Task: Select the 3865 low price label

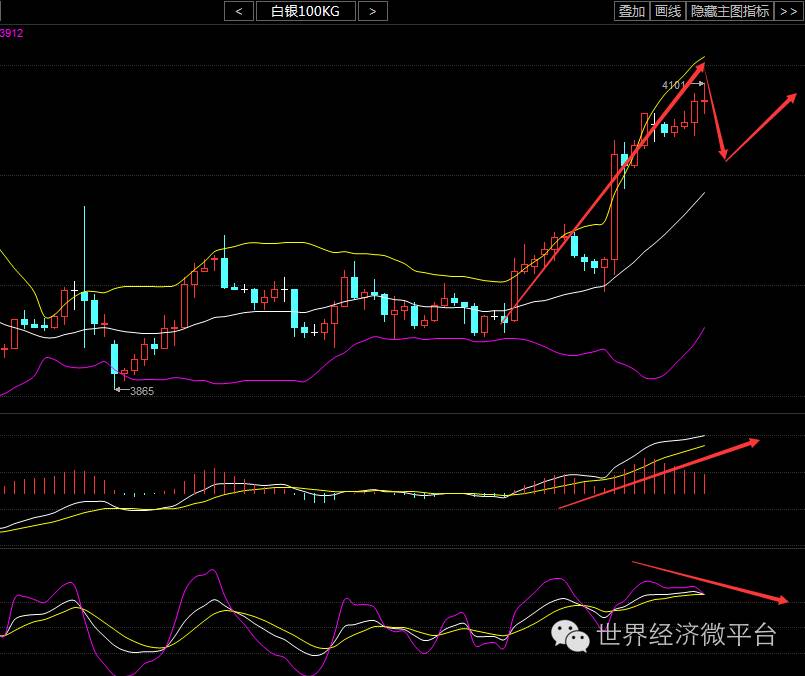Action: coord(142,391)
